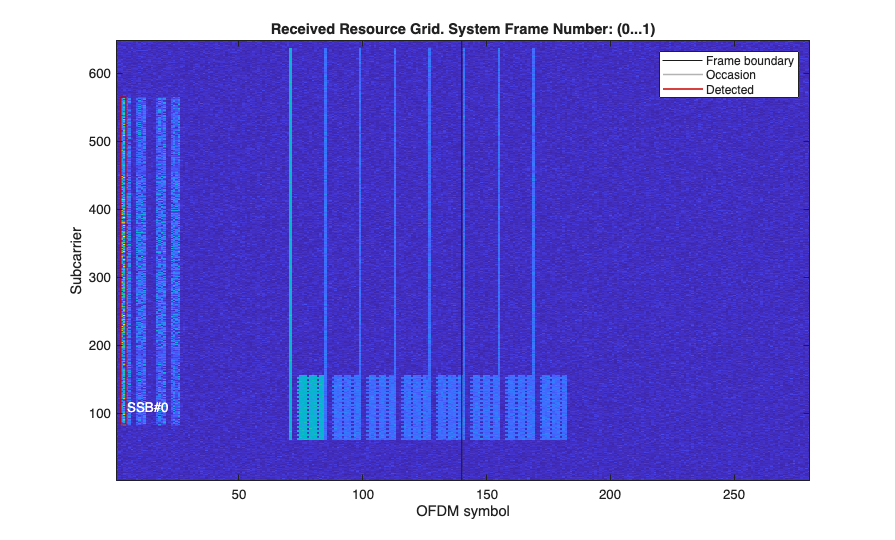Screen dimensions: 895x540
Task: Click the red detected SSB rectangle
Action: (x=123, y=260)
